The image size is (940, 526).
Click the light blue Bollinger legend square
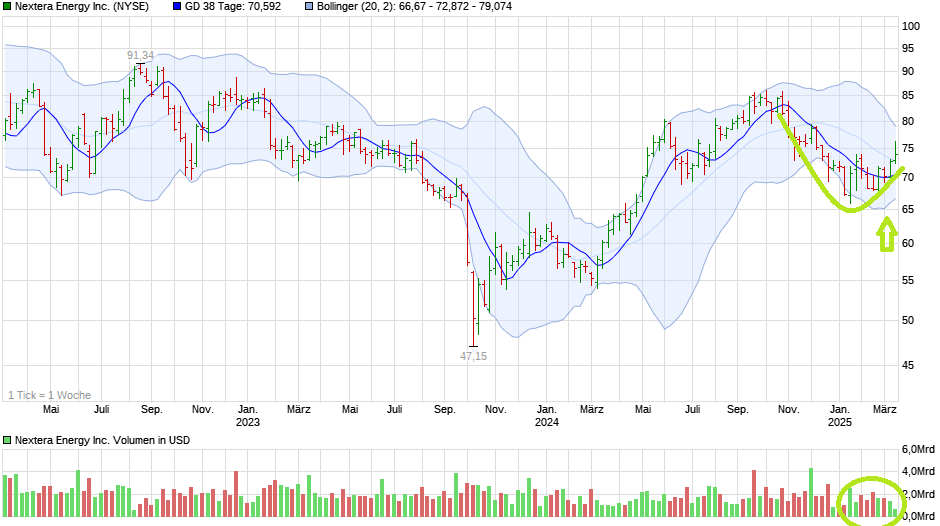tap(309, 6)
